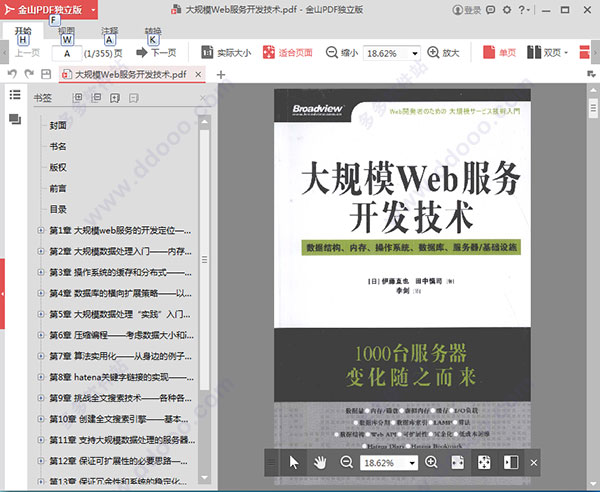Click the document vertical scrollbar thumb
Viewport: 600px width, 492px height.
click(593, 108)
